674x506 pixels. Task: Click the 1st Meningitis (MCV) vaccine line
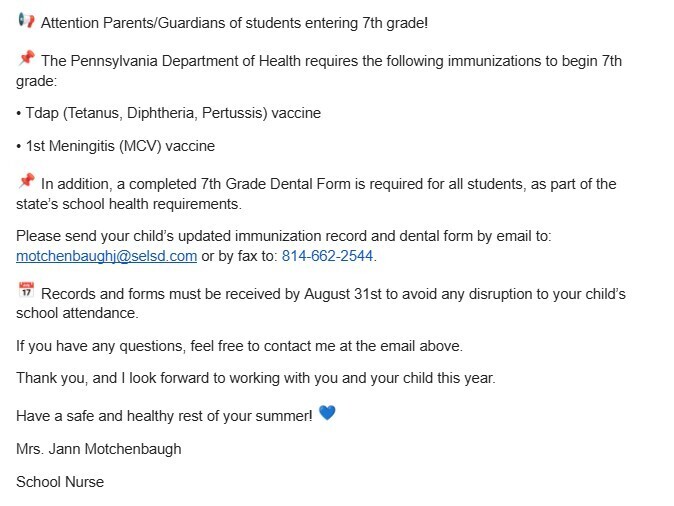115,146
